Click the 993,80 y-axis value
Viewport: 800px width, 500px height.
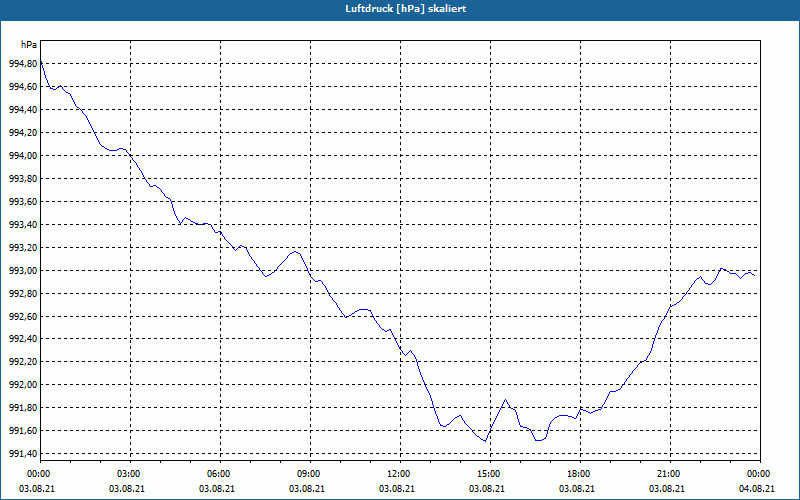click(23, 179)
